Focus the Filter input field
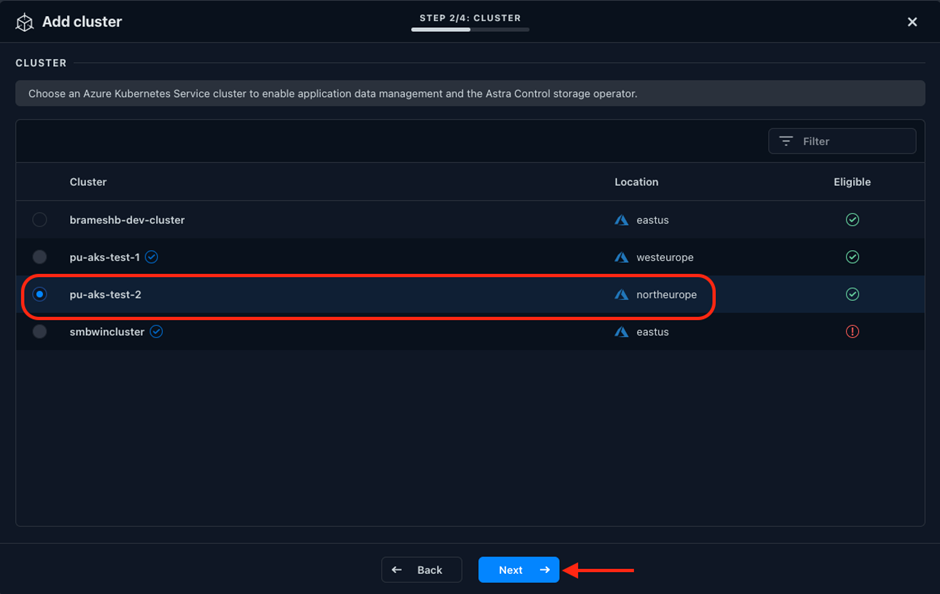The width and height of the screenshot is (940, 594). [842, 141]
